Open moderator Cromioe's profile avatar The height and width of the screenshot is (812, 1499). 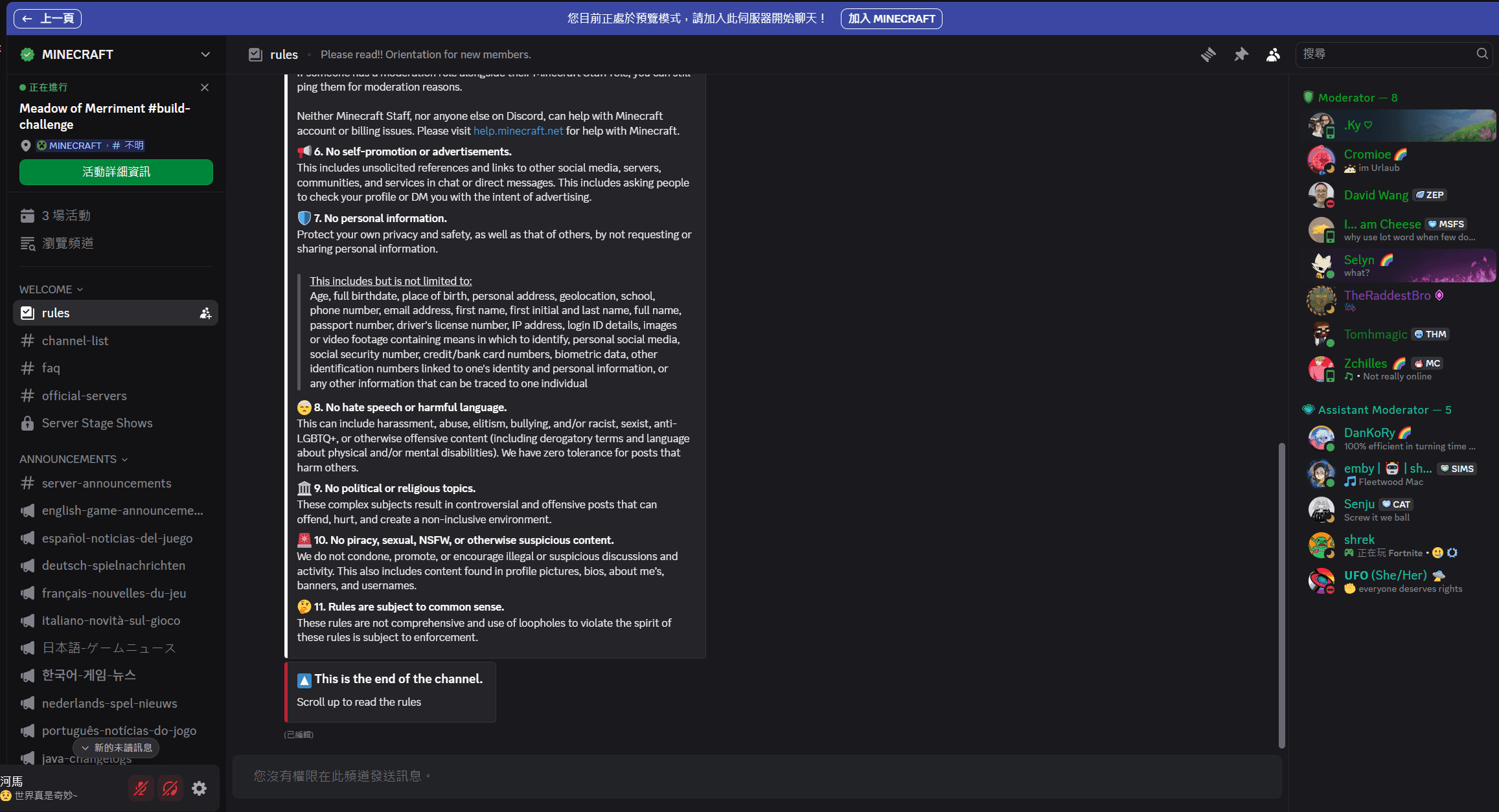1321,160
